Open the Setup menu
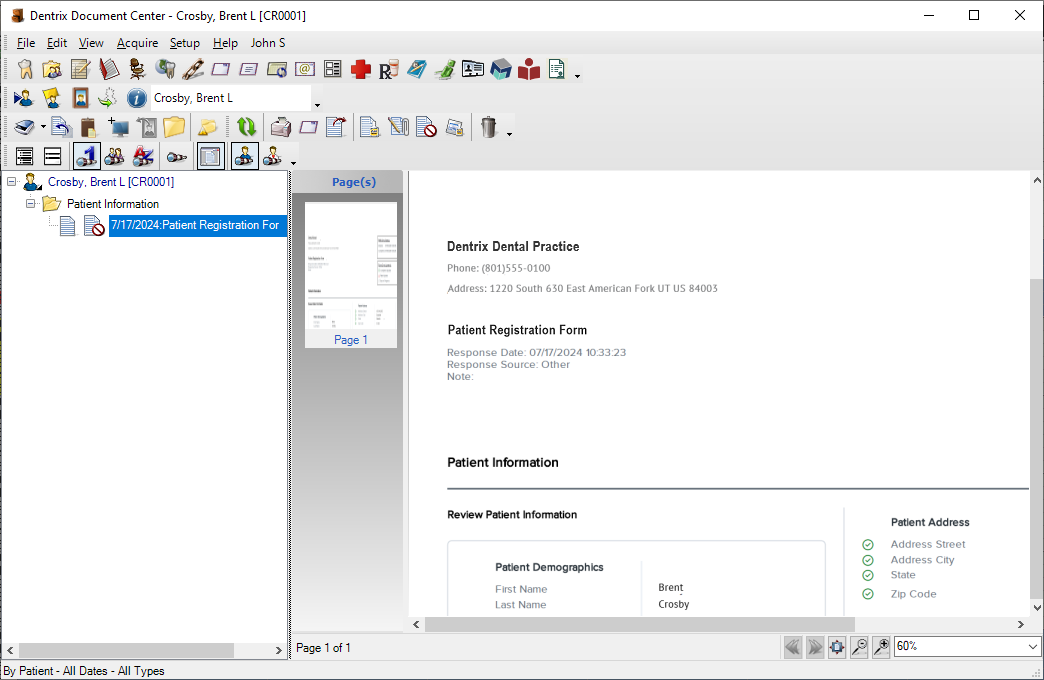 pyautogui.click(x=184, y=43)
